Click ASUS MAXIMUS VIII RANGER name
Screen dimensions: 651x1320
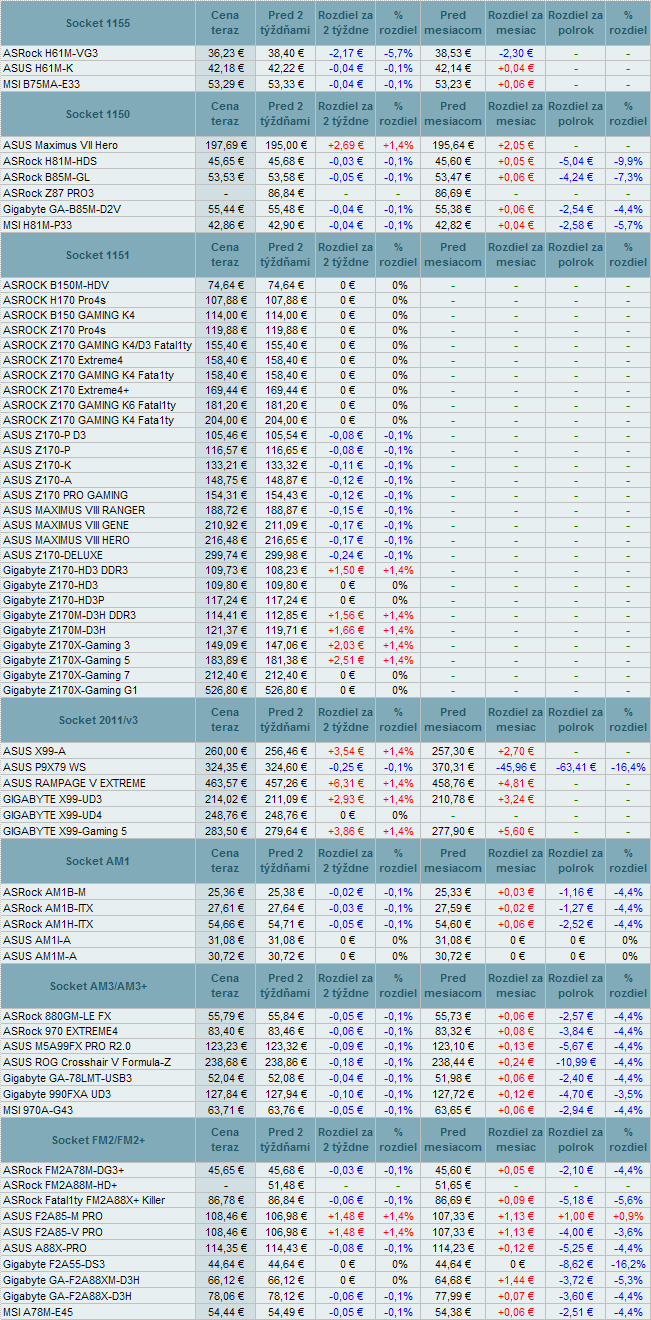point(74,510)
